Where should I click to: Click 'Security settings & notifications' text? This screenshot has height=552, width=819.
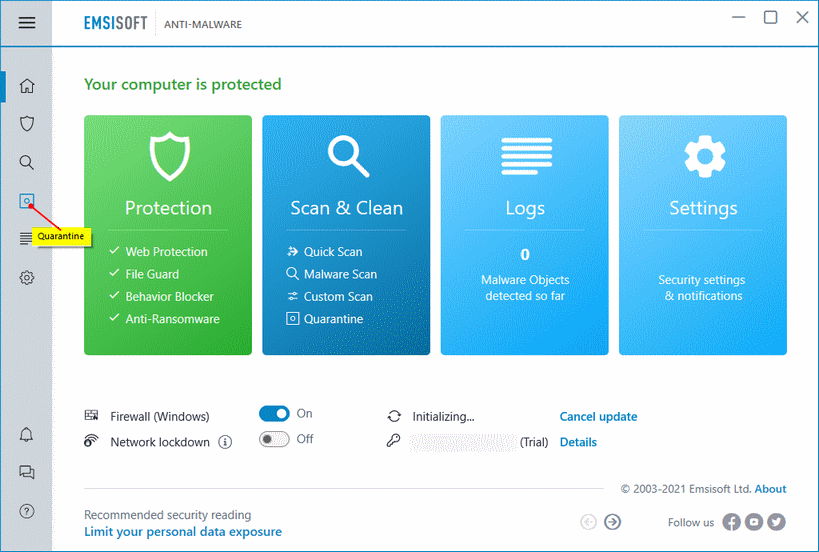pyautogui.click(x=703, y=288)
